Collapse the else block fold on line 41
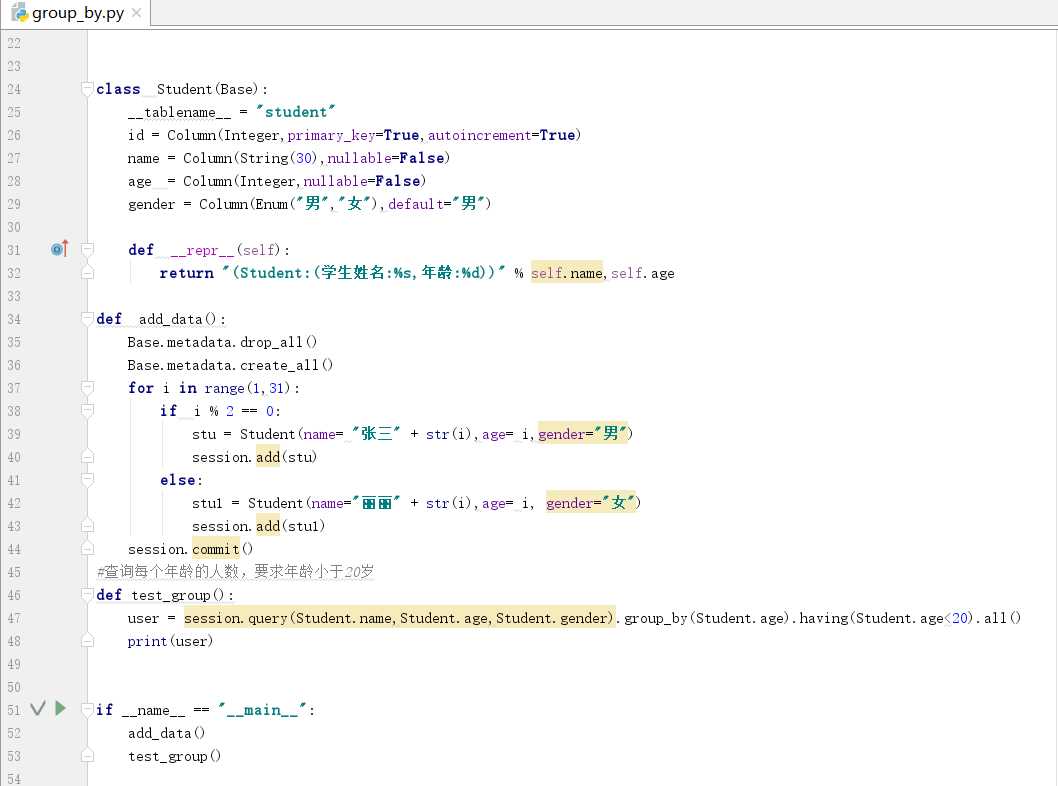The width and height of the screenshot is (1058, 786). pyautogui.click(x=87, y=480)
